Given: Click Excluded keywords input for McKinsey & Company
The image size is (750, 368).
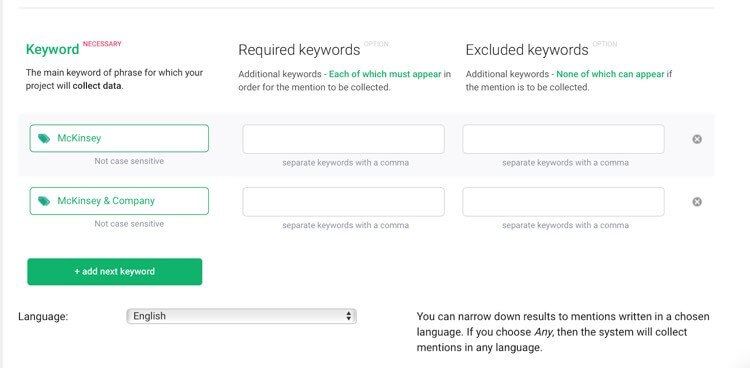Looking at the screenshot, I should pos(563,202).
